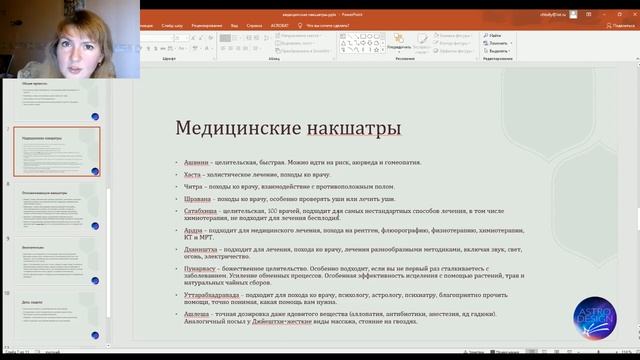Screen dimensions: 640x360
Task: Open the Заливка фигуры shape fill menu
Action: [452, 36]
